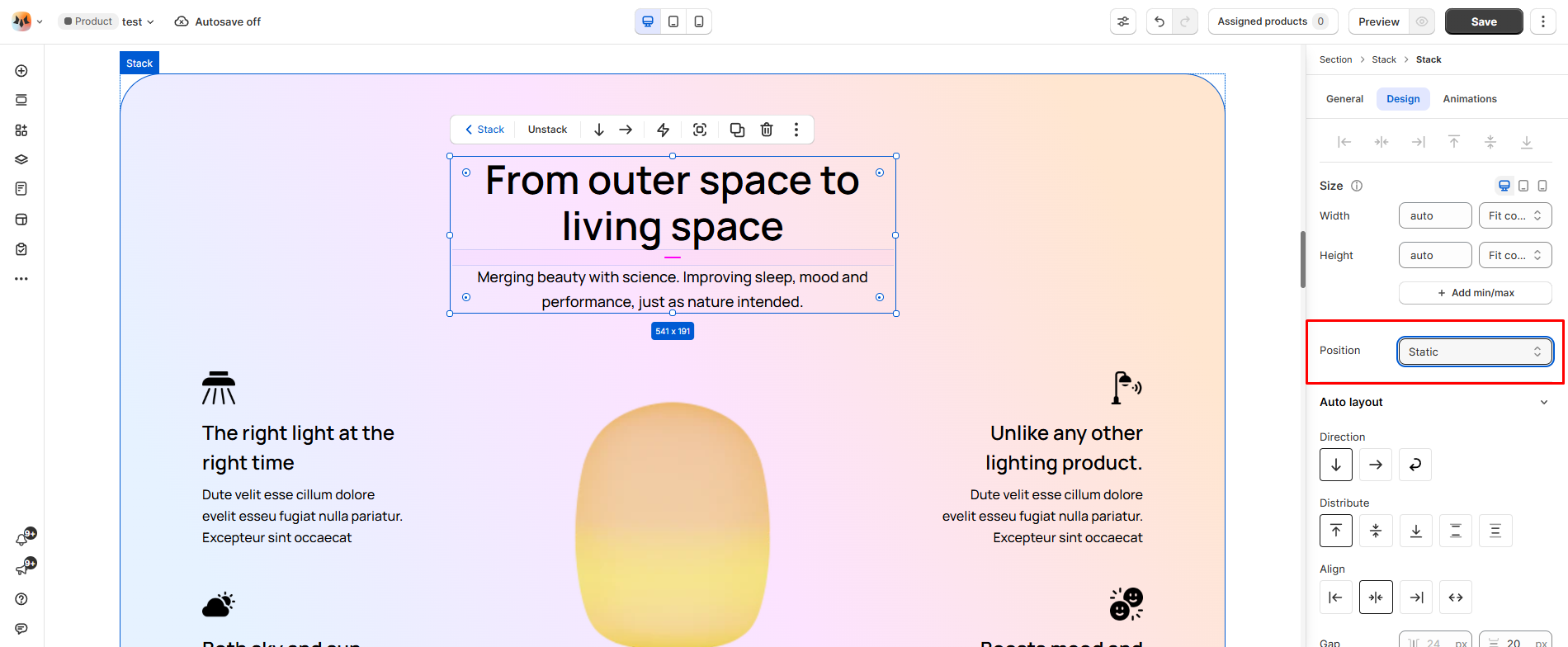The height and width of the screenshot is (647, 1568).
Task: Click the undo arrow in top bar
Action: coord(1159,21)
